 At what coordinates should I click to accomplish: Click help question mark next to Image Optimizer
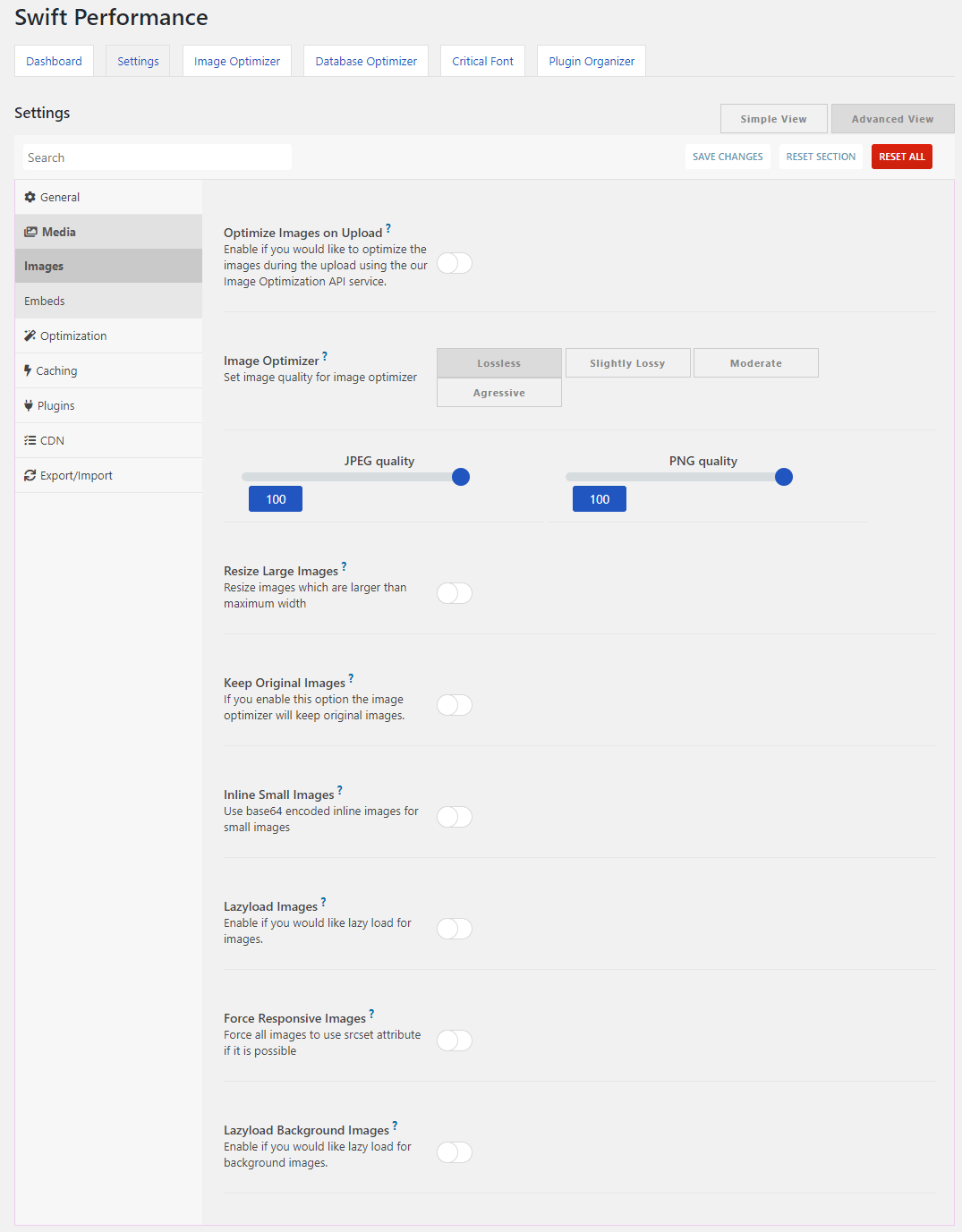325,356
